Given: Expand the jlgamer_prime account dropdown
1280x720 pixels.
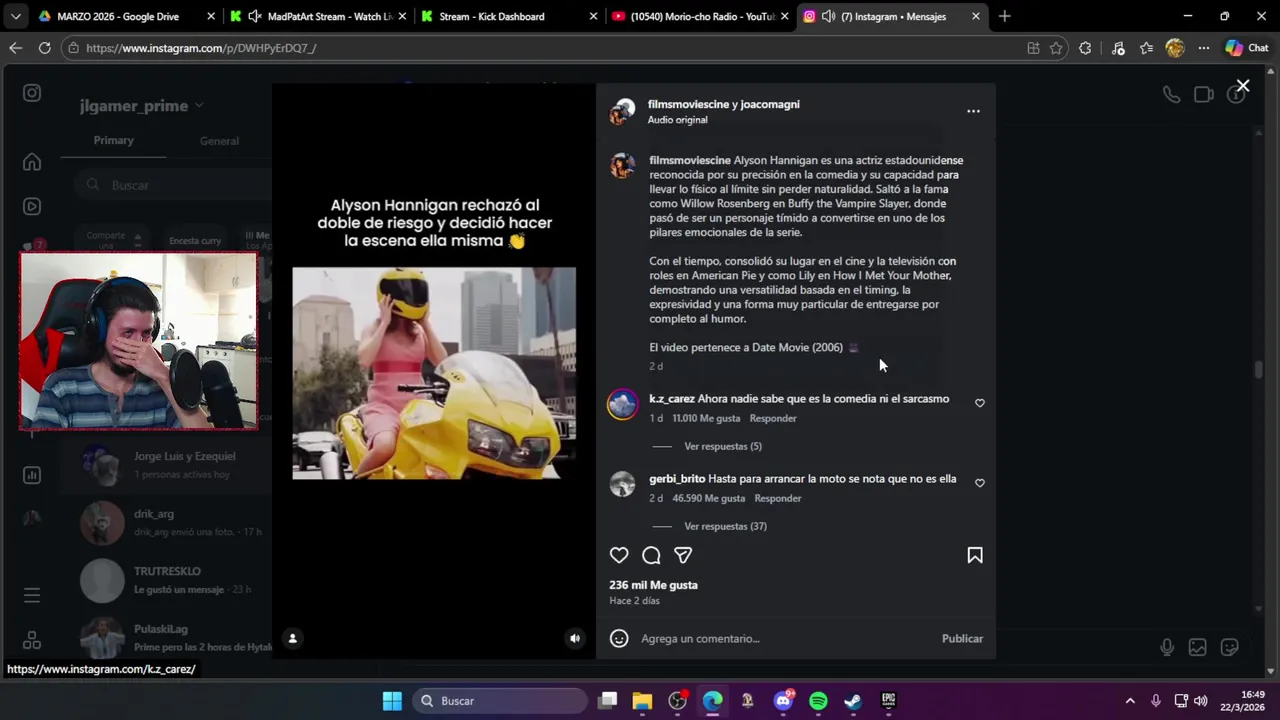Looking at the screenshot, I should click(142, 106).
